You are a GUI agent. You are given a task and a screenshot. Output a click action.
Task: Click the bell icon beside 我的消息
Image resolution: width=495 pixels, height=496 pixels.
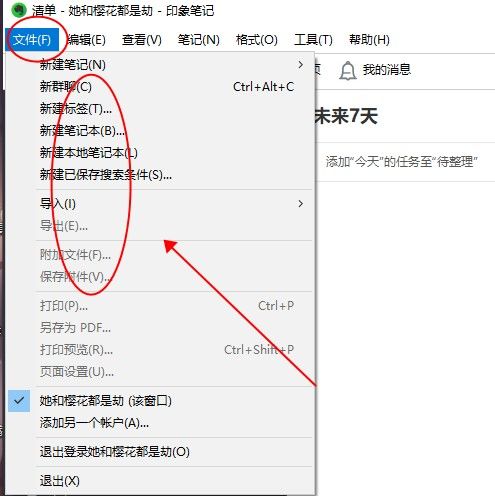pyautogui.click(x=348, y=70)
